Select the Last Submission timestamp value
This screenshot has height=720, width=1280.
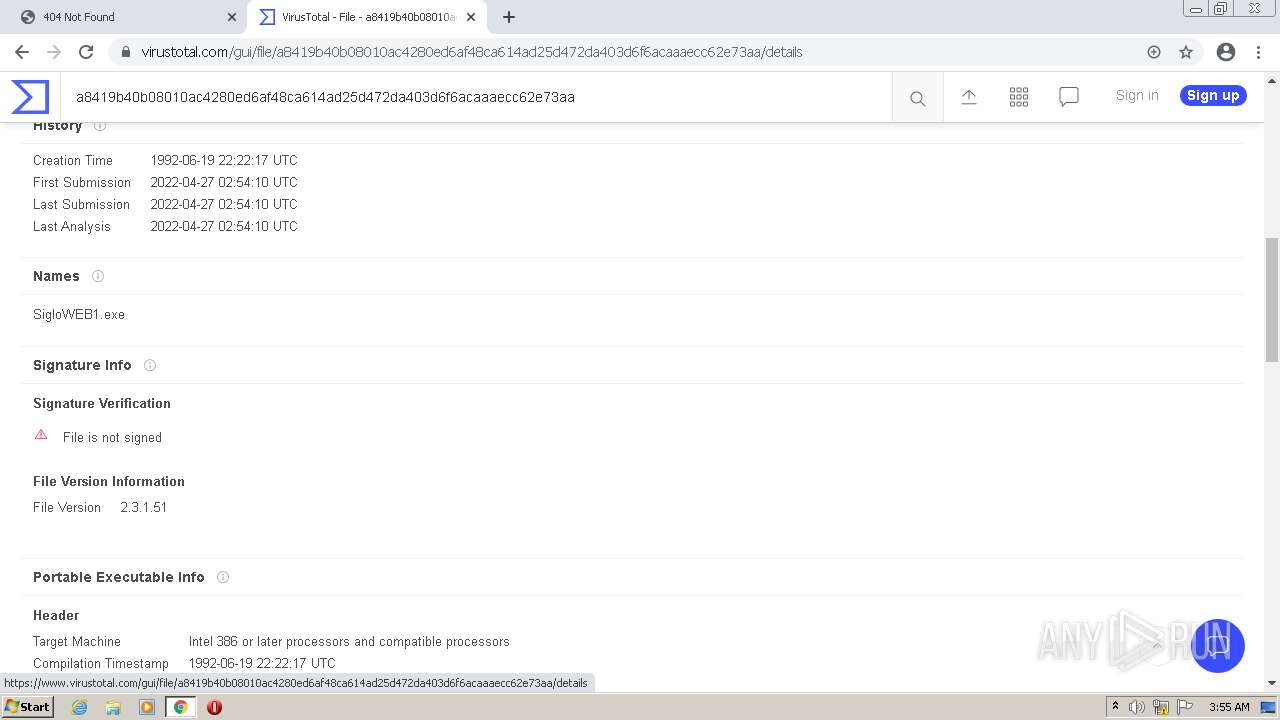click(224, 204)
